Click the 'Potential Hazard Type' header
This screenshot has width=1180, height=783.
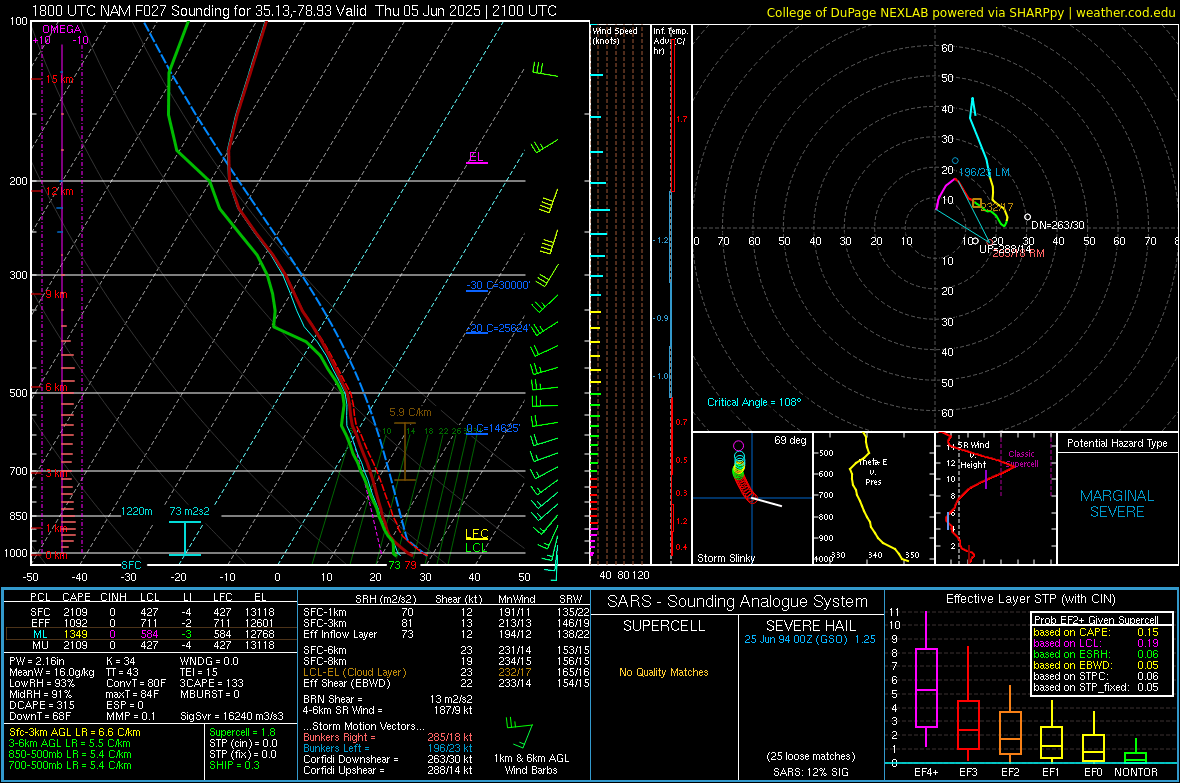pos(1117,443)
